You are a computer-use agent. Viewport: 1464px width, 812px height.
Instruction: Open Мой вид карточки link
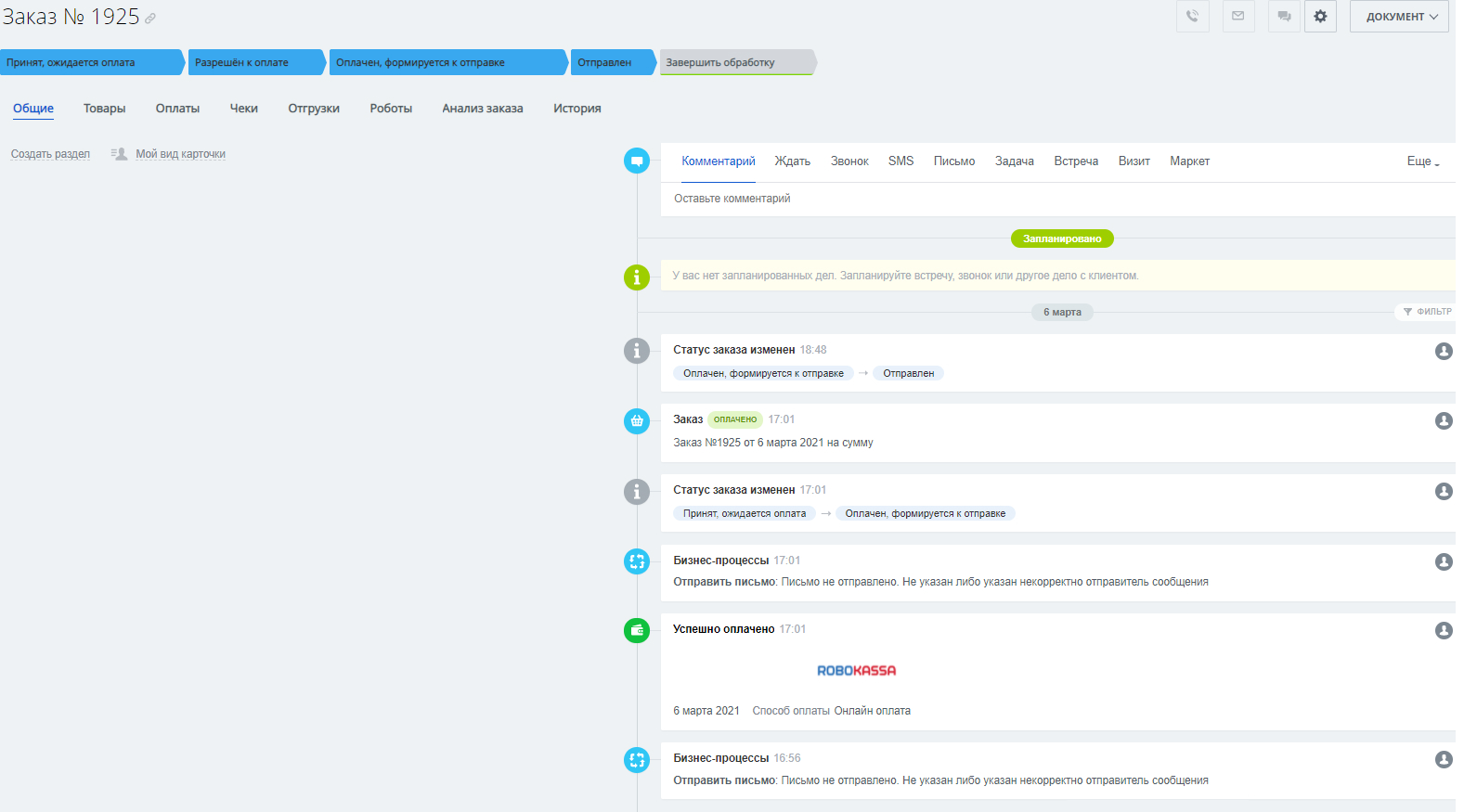180,154
